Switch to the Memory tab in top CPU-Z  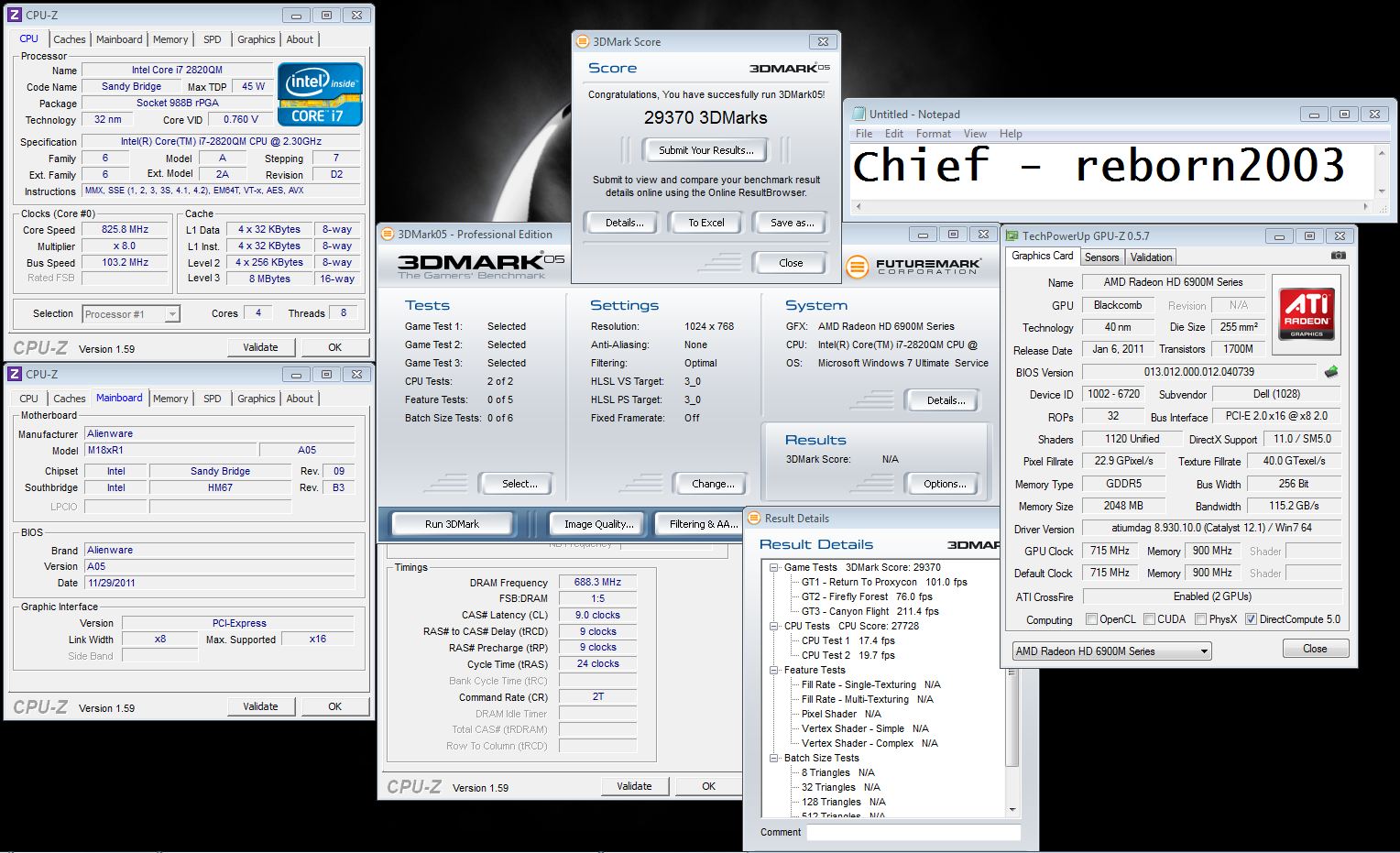170,39
